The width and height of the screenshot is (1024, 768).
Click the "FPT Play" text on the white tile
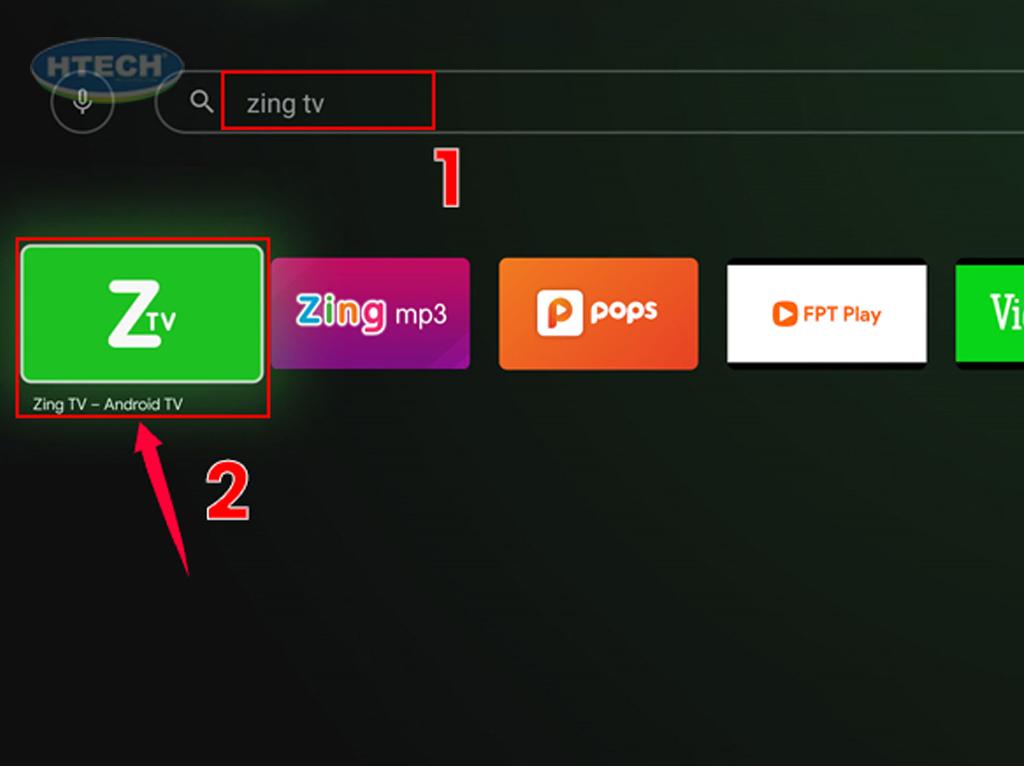coord(842,315)
